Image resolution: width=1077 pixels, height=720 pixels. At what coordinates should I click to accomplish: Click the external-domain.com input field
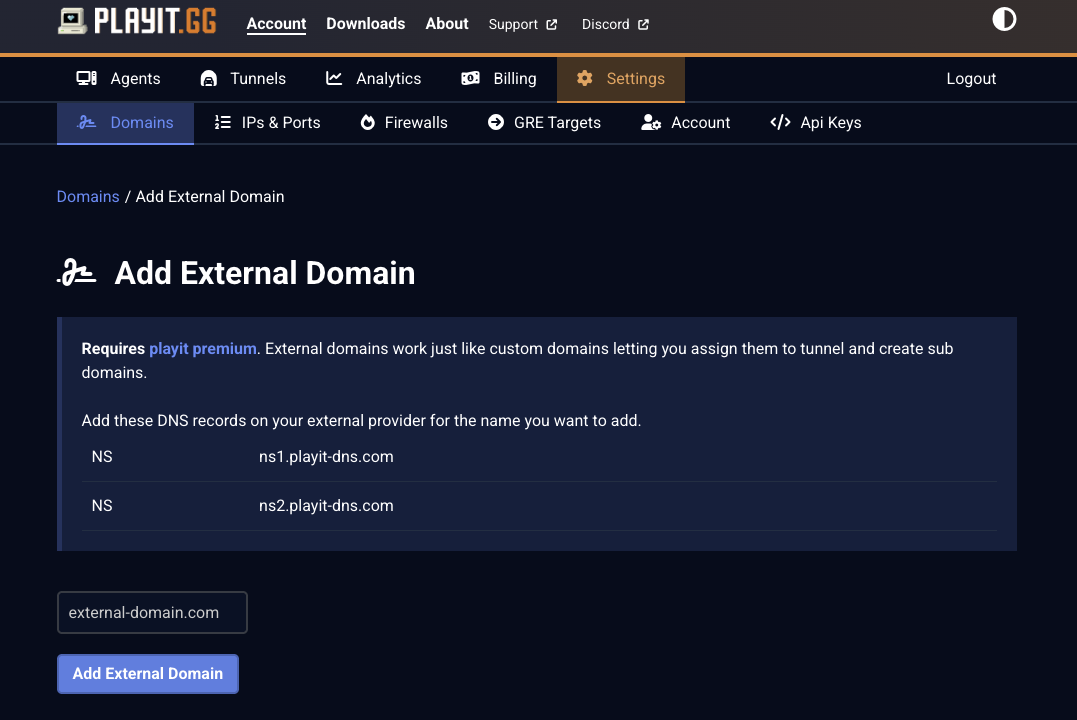152,612
